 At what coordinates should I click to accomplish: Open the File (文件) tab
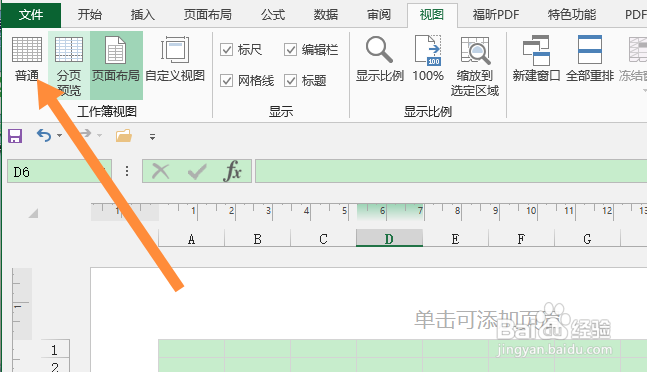(x=31, y=15)
